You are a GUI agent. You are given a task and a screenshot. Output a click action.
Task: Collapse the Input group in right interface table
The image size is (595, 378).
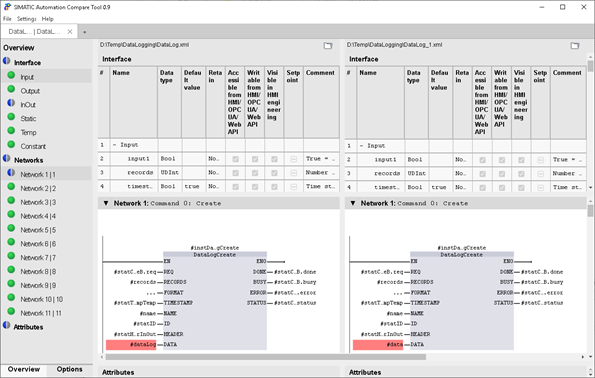tap(361, 146)
